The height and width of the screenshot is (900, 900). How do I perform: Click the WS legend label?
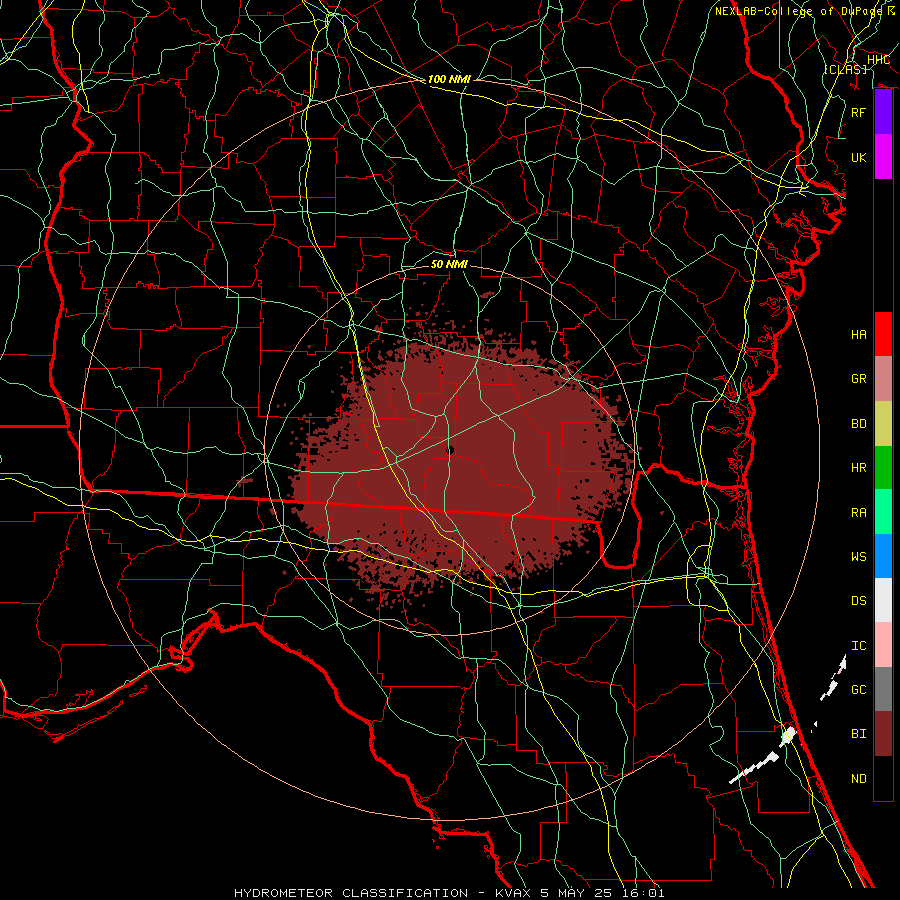tap(859, 557)
